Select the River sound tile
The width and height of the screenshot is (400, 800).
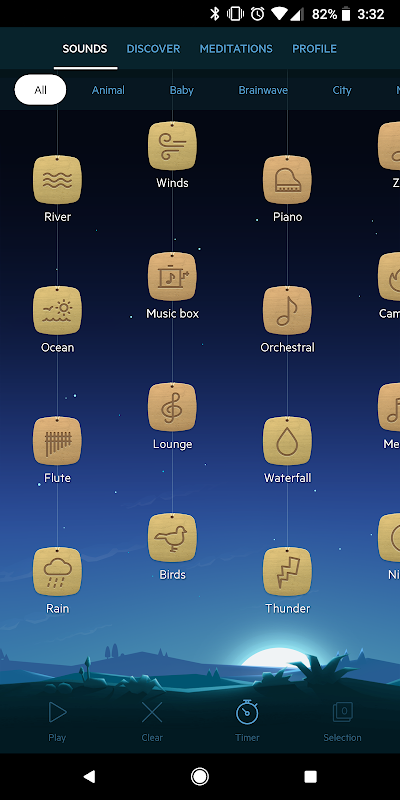point(57,180)
